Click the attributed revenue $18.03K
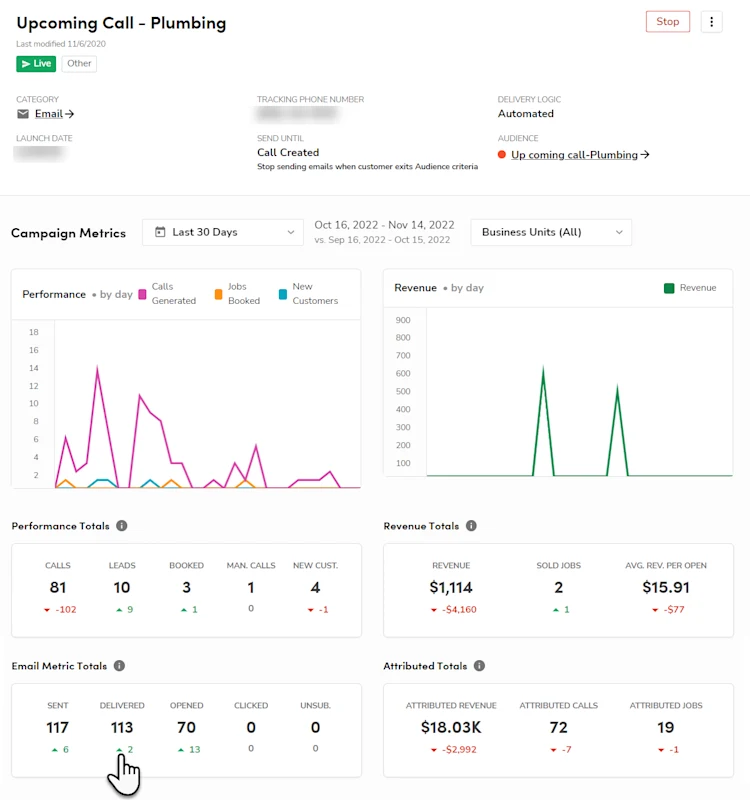 point(451,728)
